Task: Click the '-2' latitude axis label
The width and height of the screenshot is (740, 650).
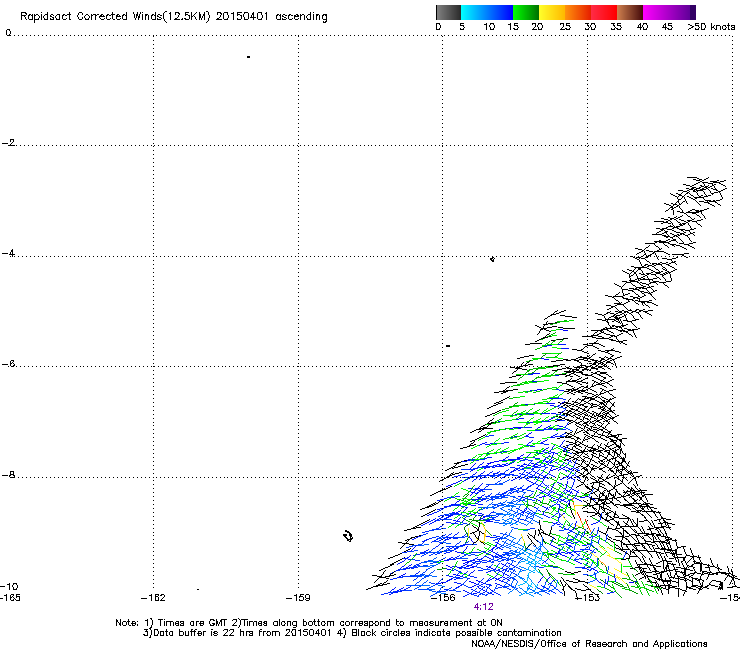Action: [8, 143]
